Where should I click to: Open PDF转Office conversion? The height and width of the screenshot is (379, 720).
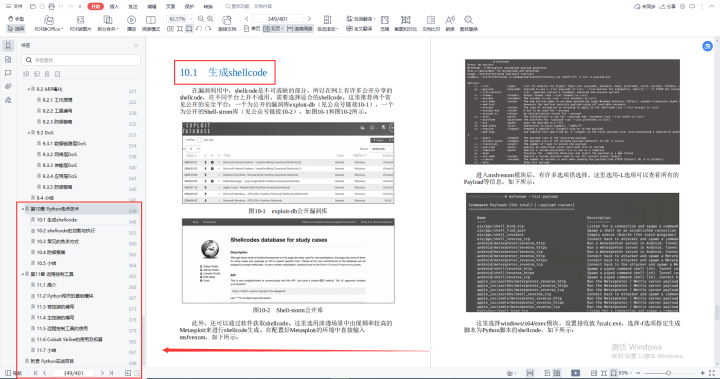(x=49, y=23)
